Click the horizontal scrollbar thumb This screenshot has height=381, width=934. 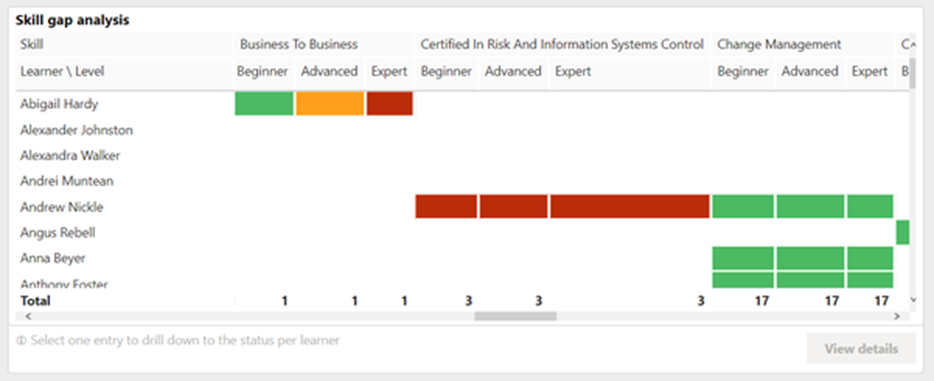[x=515, y=317]
